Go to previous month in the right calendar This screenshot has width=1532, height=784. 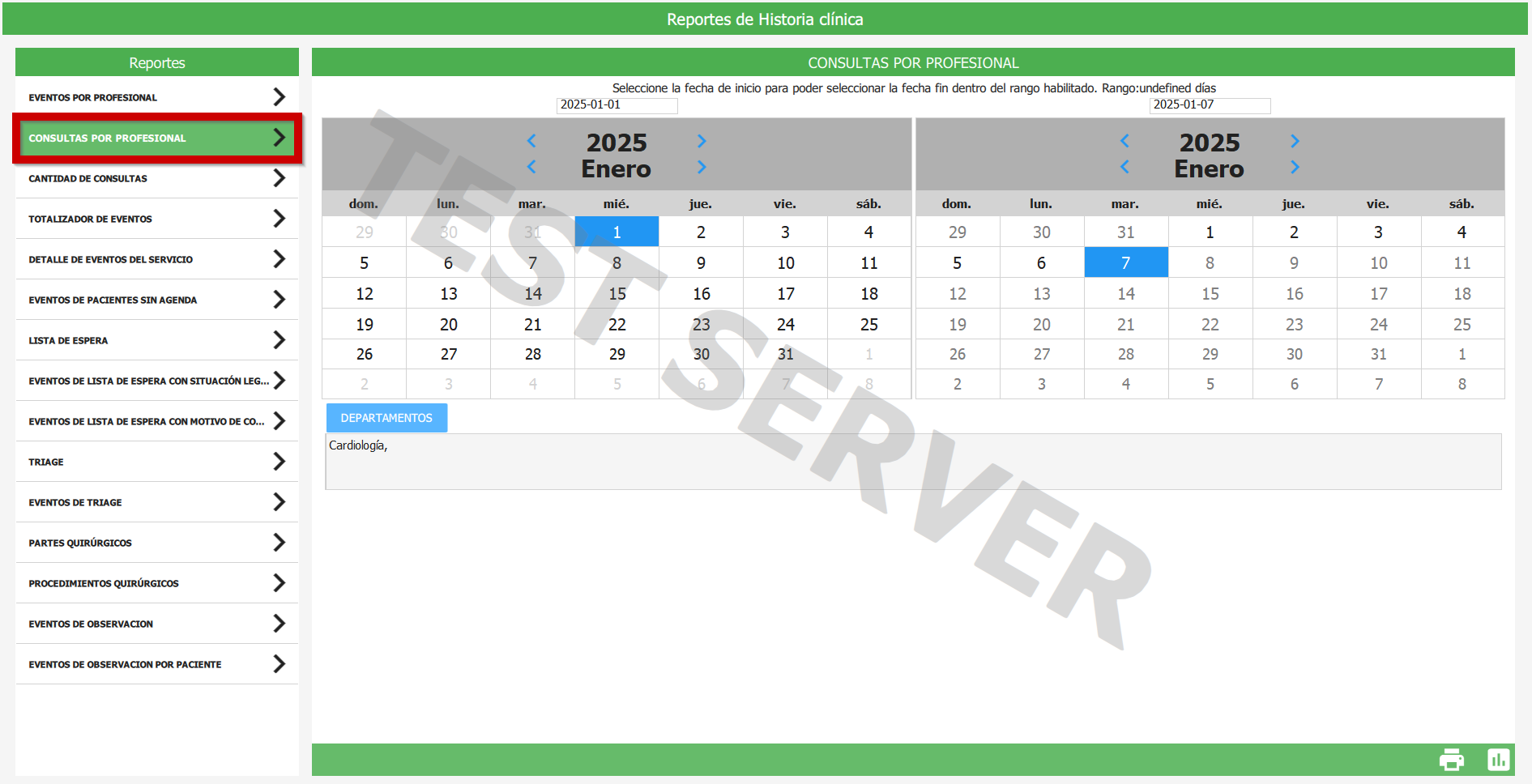1124,168
